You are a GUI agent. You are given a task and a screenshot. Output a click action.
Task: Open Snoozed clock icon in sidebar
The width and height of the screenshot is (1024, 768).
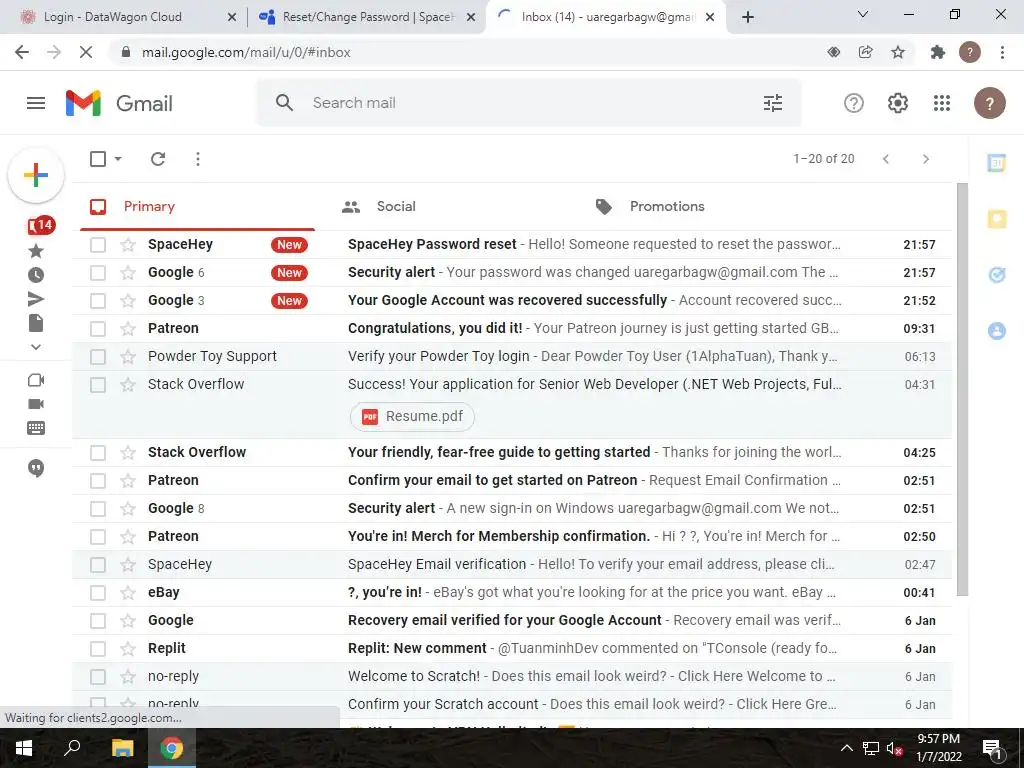pyautogui.click(x=36, y=275)
